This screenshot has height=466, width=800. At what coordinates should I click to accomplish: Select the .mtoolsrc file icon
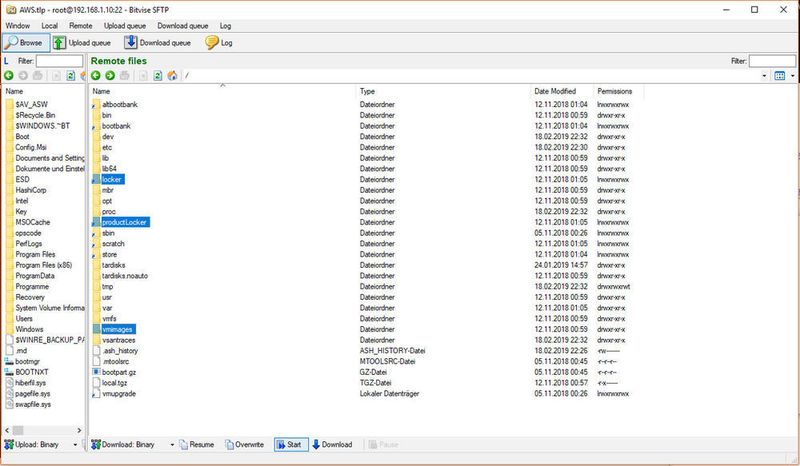tap(96, 362)
